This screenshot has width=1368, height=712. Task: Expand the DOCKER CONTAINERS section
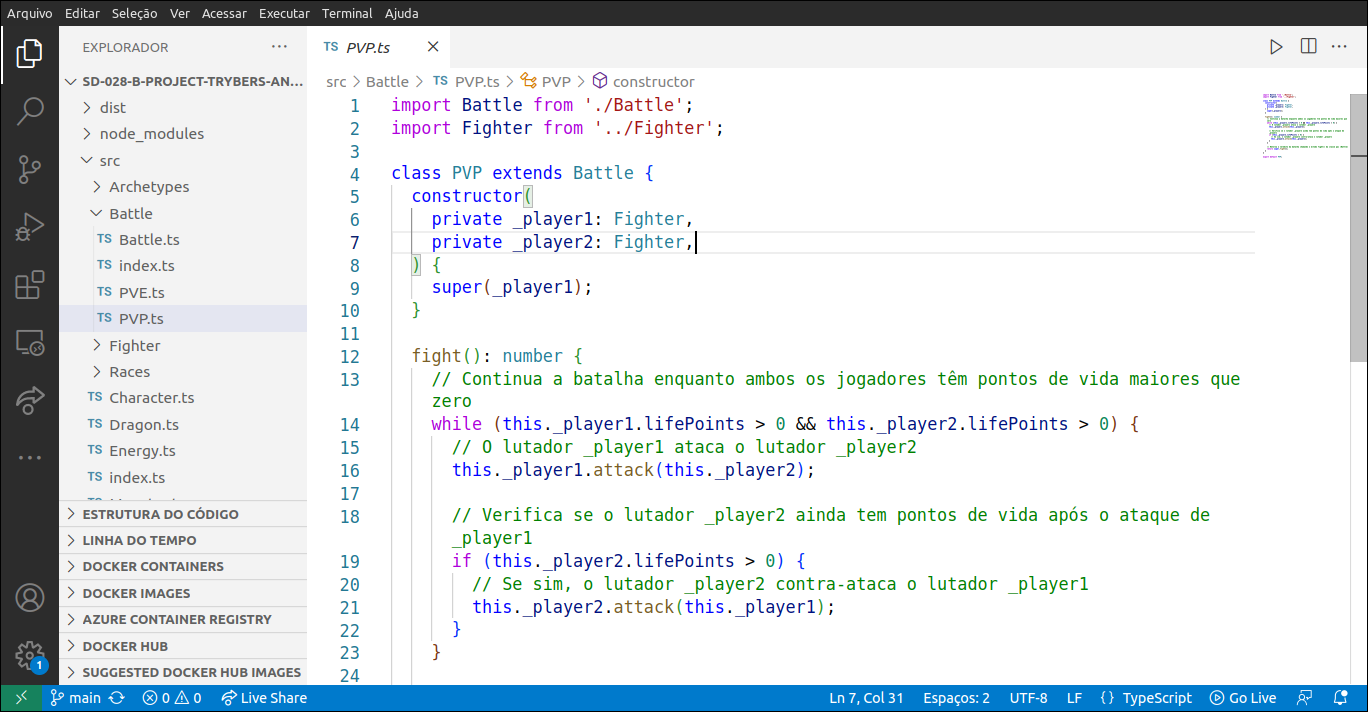tap(153, 566)
